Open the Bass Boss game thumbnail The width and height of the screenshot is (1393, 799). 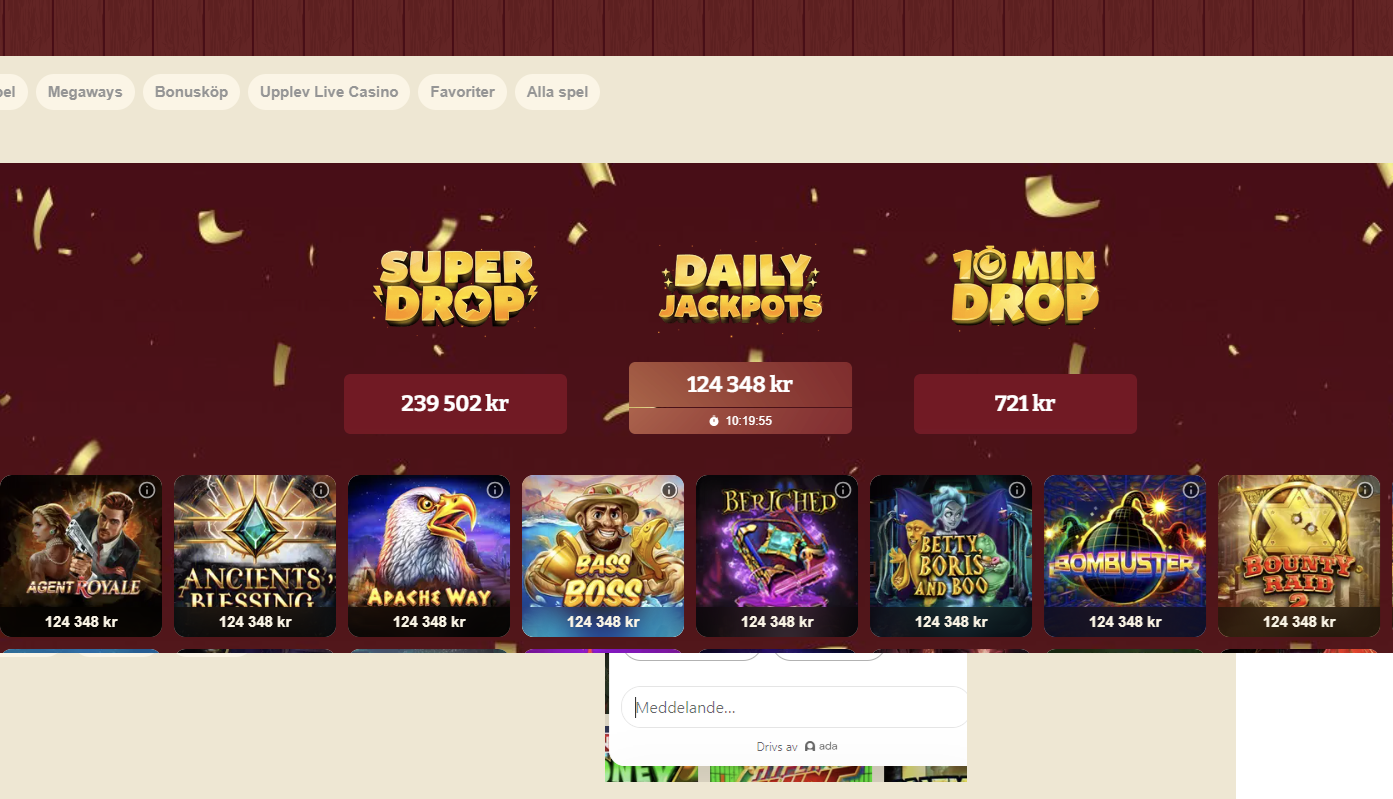[603, 556]
